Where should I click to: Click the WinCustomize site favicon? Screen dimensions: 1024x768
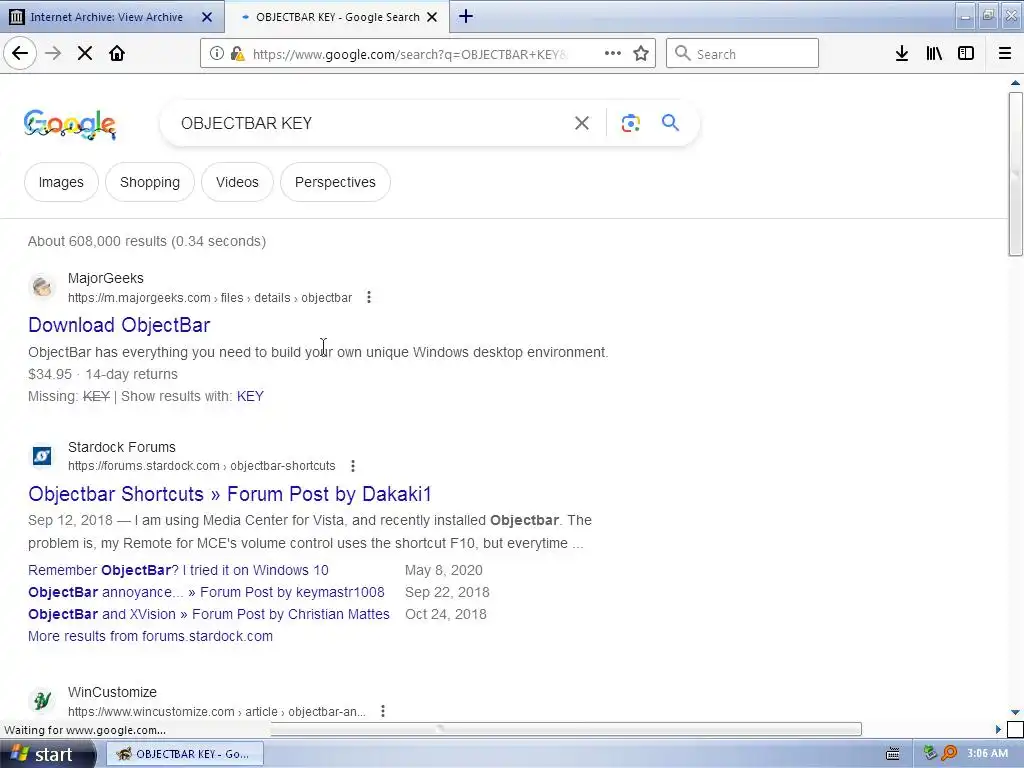pos(42,701)
